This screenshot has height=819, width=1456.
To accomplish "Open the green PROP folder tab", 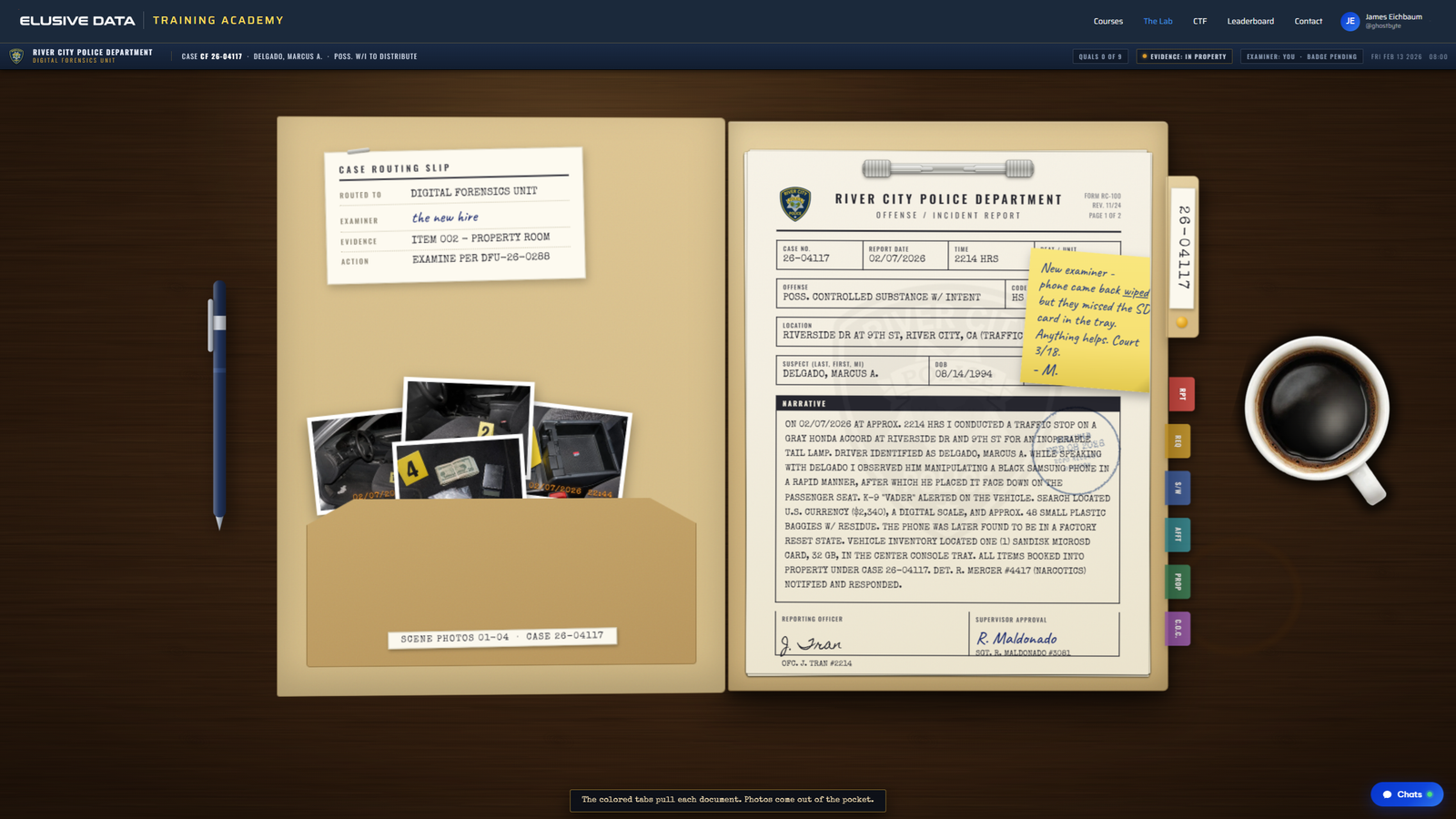I will tap(1178, 581).
